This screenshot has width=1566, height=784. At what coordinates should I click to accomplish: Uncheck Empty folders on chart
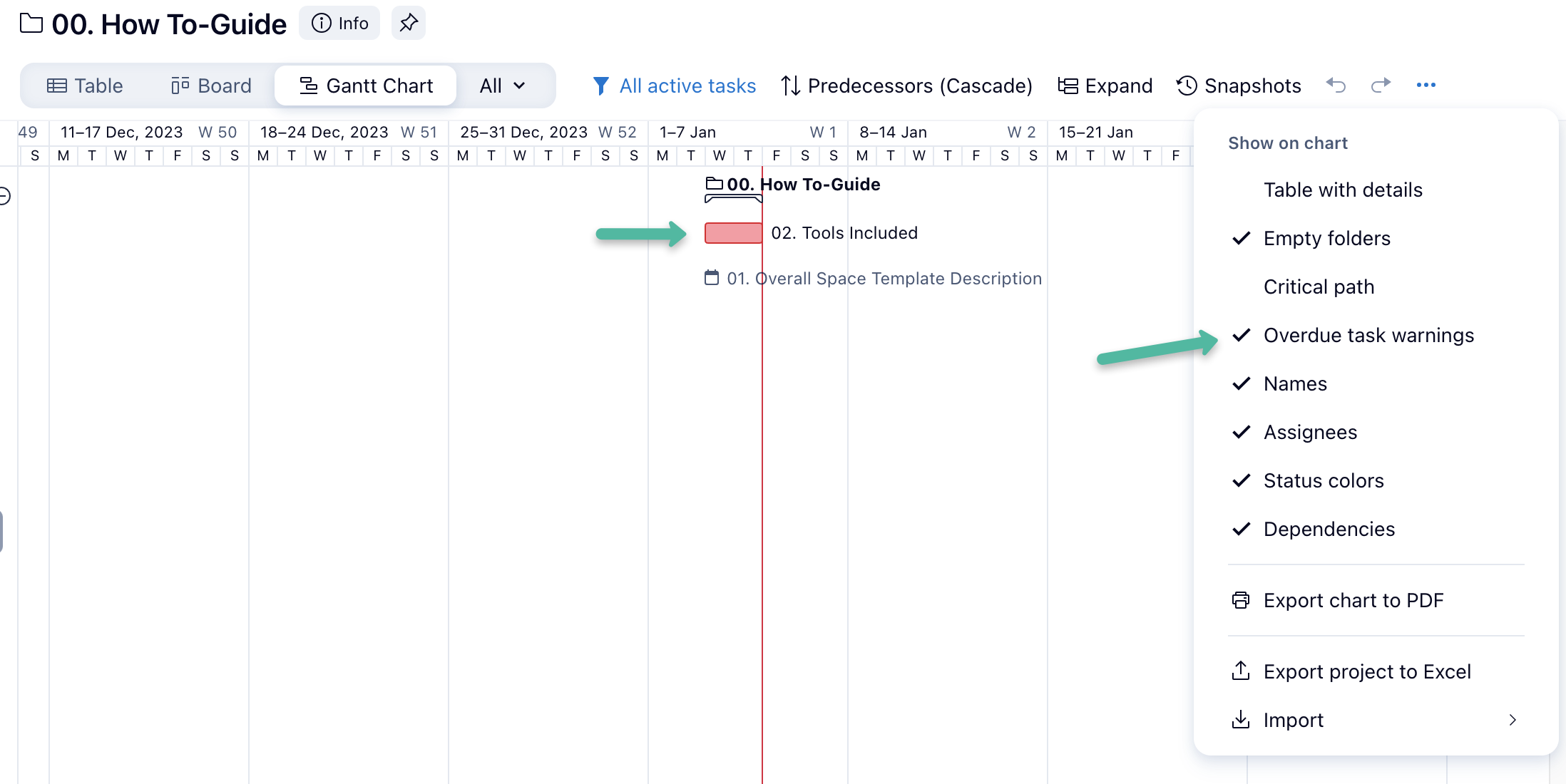[x=1326, y=239]
